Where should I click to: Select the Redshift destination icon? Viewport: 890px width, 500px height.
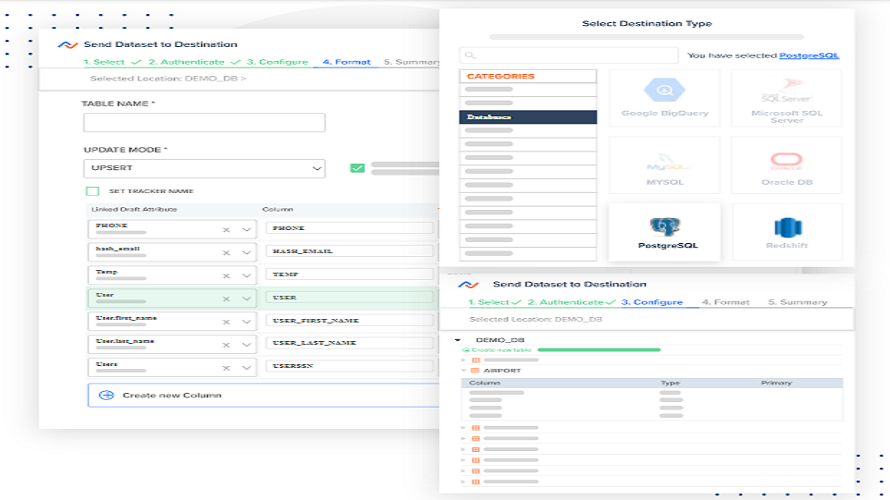tap(787, 228)
